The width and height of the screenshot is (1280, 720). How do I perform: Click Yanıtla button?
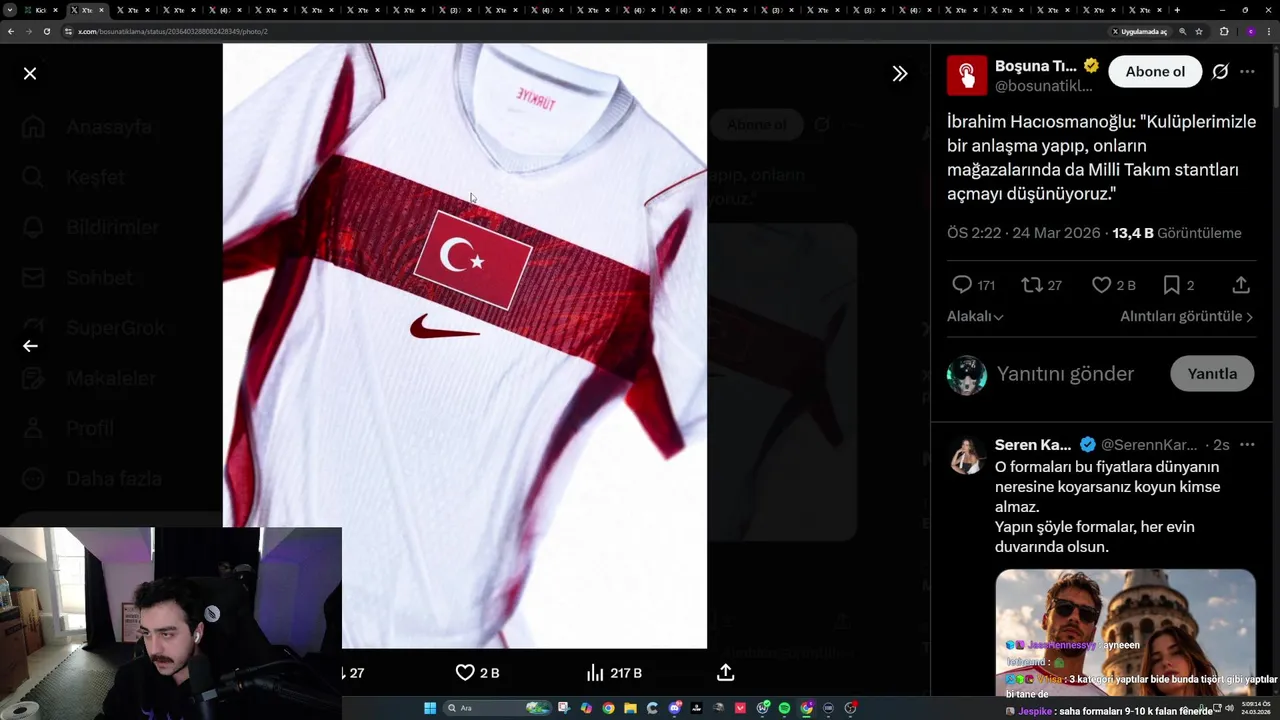point(1212,374)
